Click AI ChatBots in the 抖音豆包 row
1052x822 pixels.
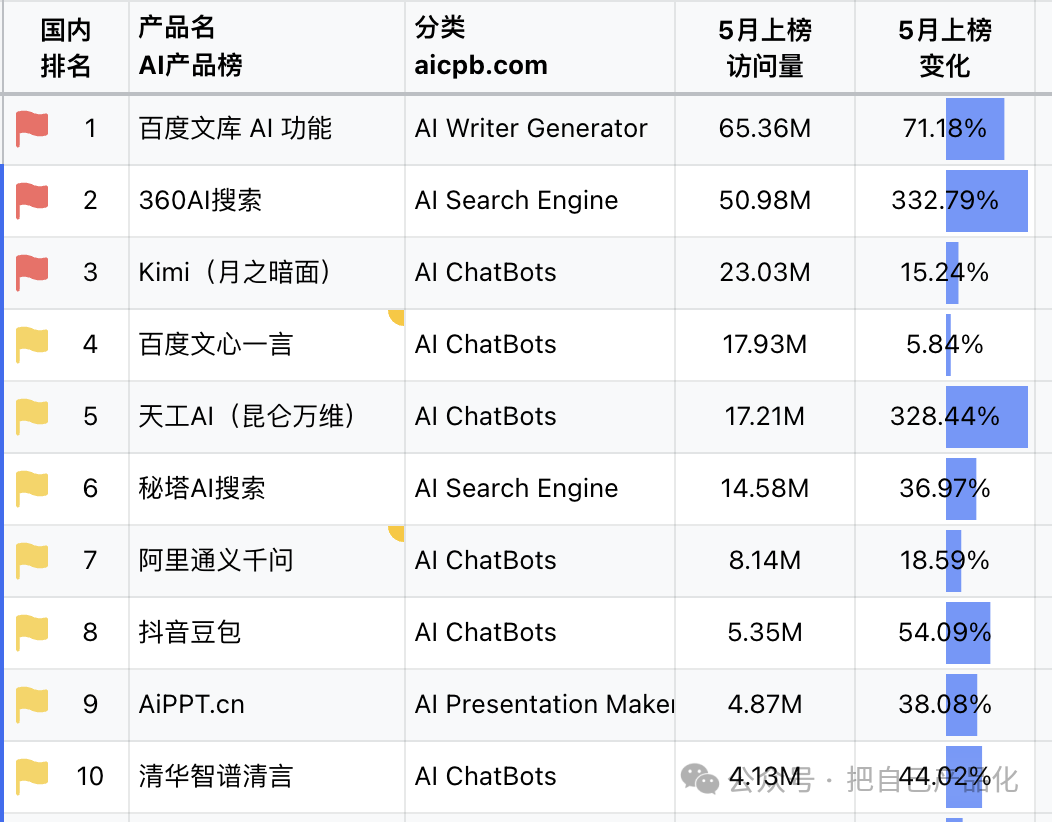540,633
